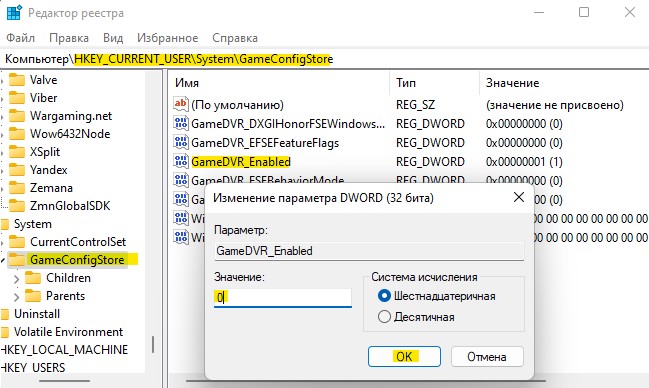Click REG_SZ type cell

tap(416, 105)
